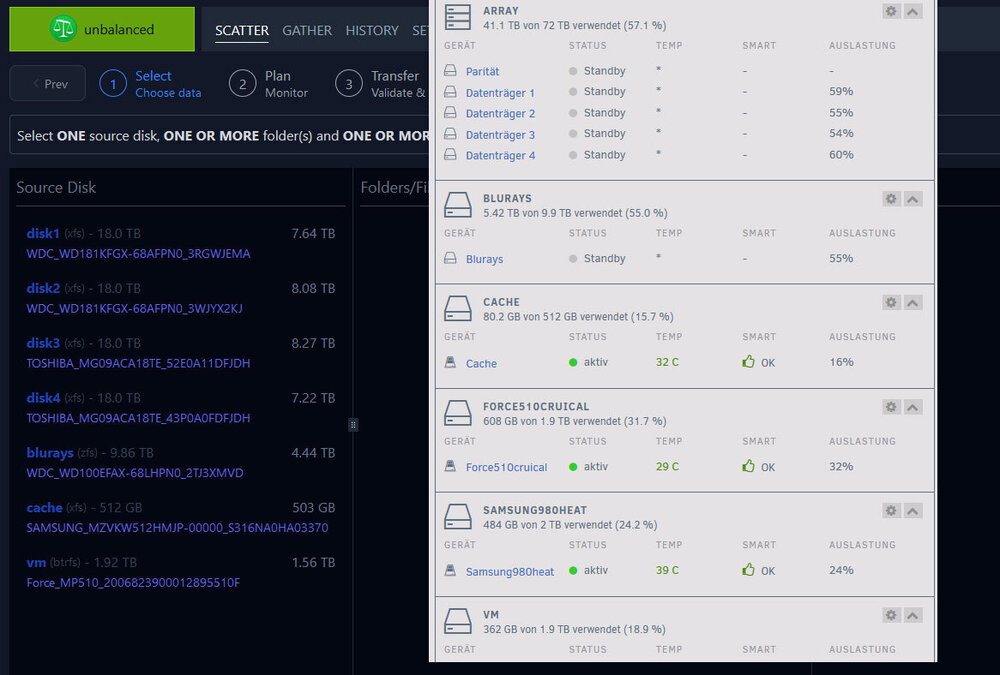Click the BLURAYS pool drive icon
Viewport: 1000px width, 675px height.
[458, 205]
